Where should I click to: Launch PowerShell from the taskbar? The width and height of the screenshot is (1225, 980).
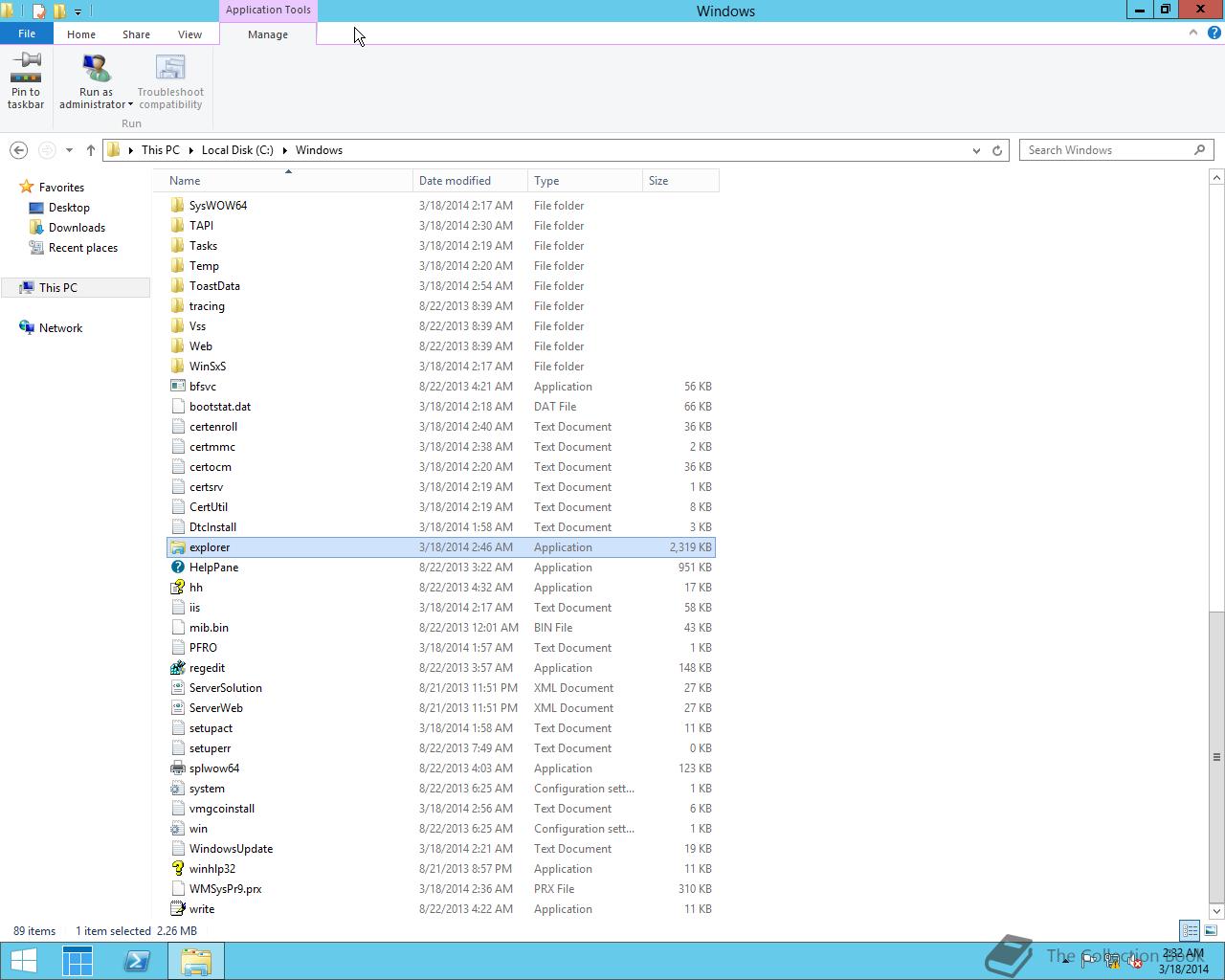click(137, 961)
